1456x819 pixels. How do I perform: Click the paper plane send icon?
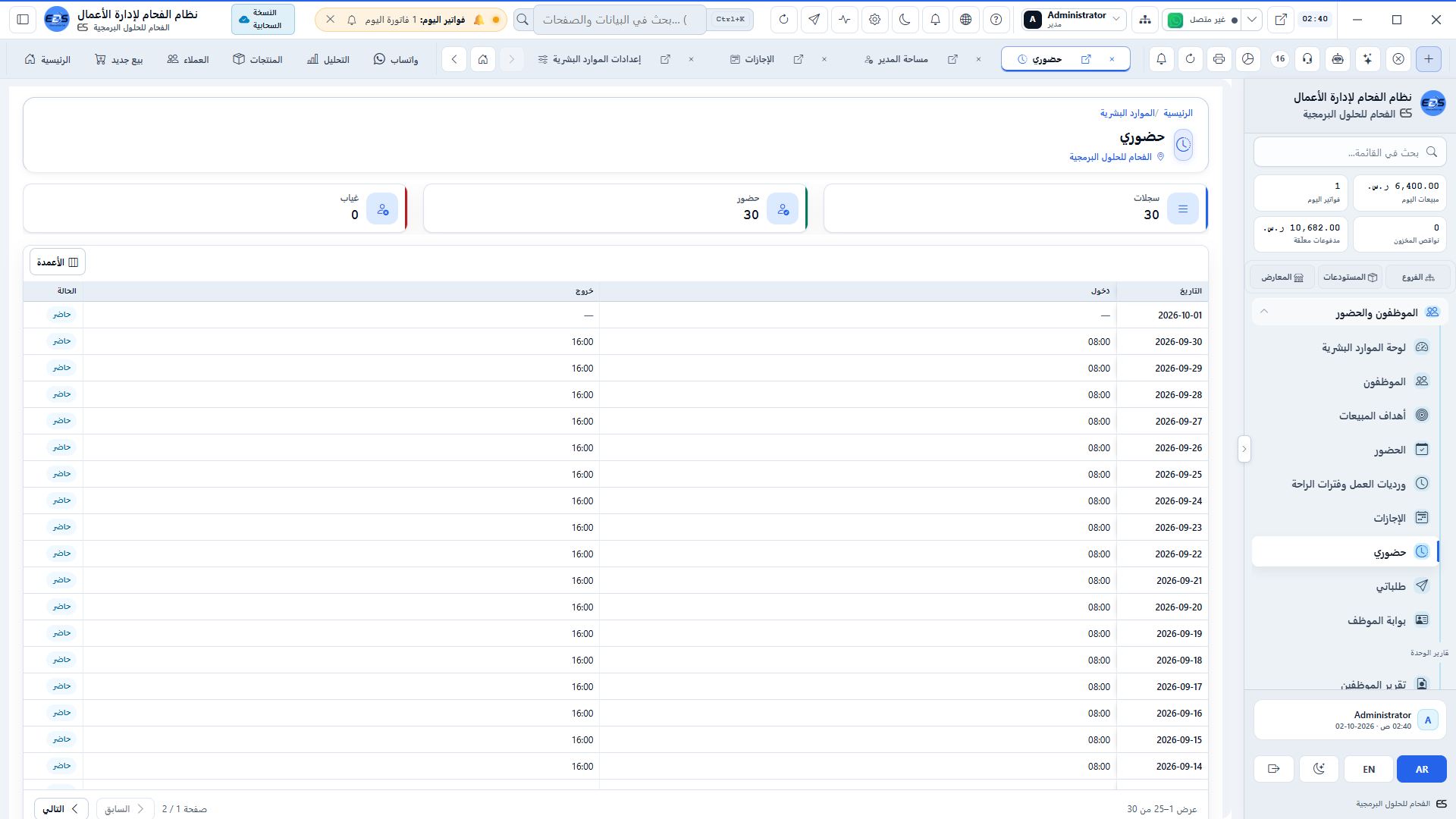(814, 20)
